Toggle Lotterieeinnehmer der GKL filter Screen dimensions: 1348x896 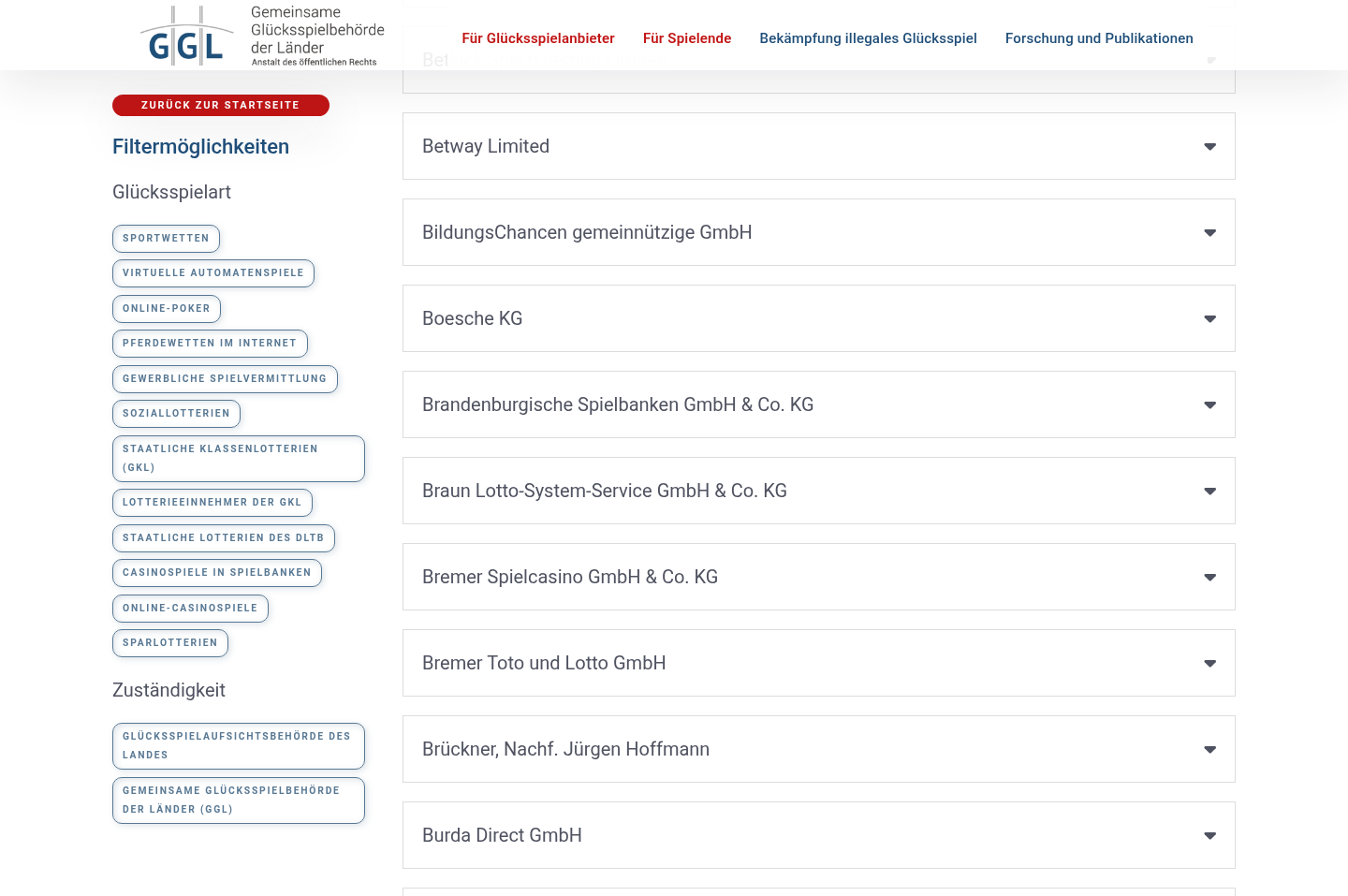point(212,503)
